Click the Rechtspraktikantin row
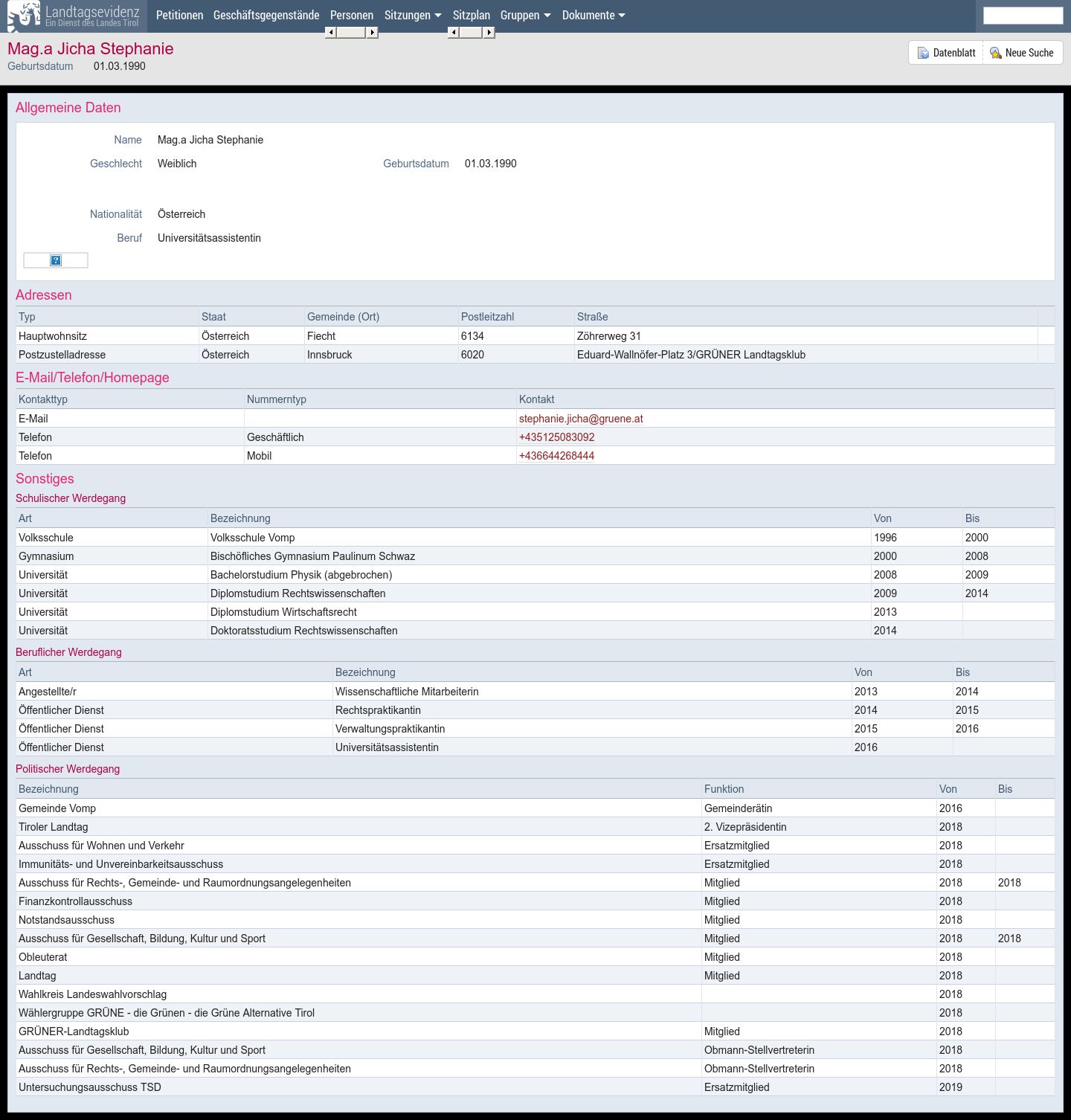Viewport: 1071px width, 1120px height. [x=535, y=710]
